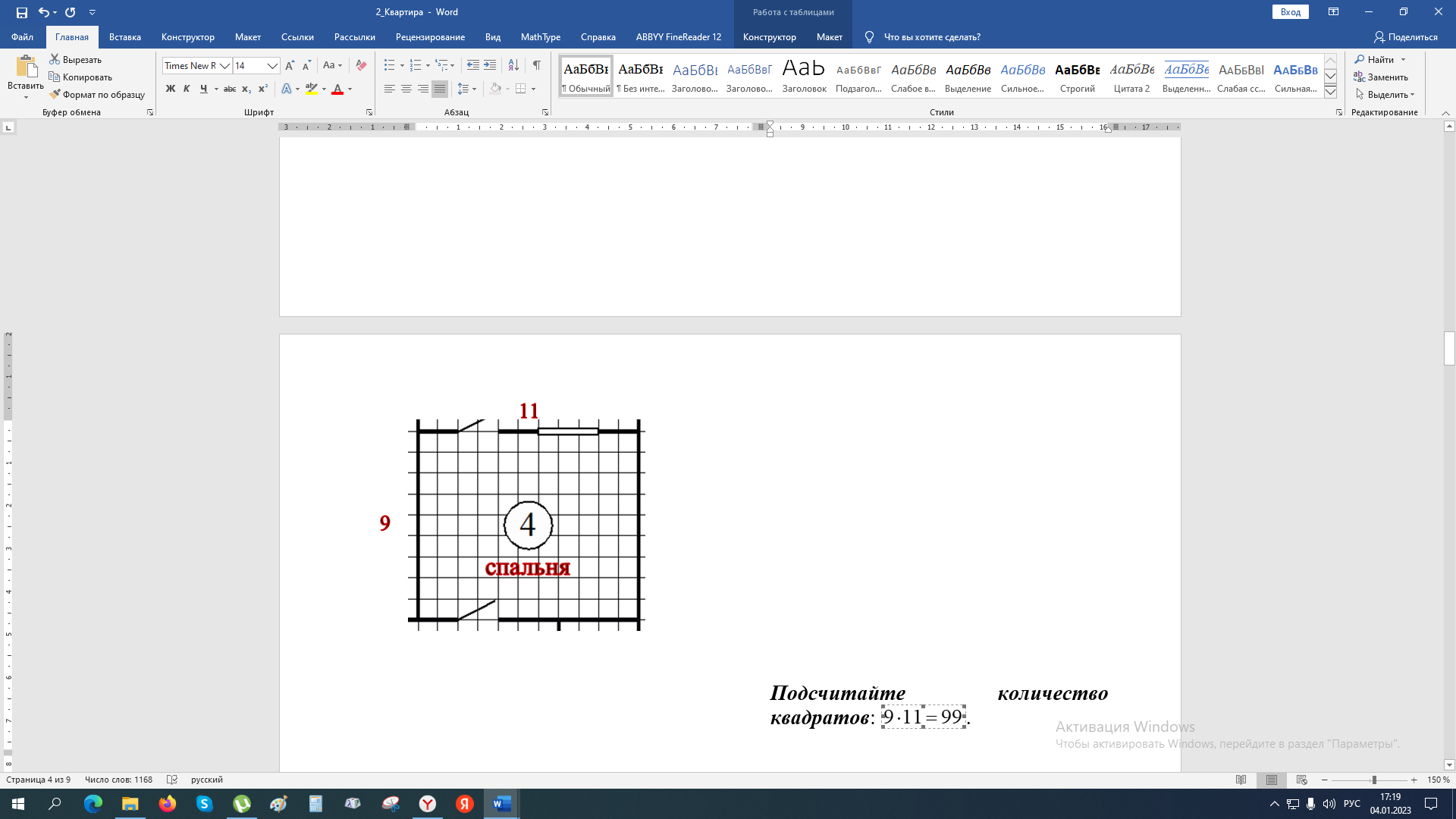Screen dimensions: 1456x819
Task: Open the Файл tab
Action: (22, 36)
